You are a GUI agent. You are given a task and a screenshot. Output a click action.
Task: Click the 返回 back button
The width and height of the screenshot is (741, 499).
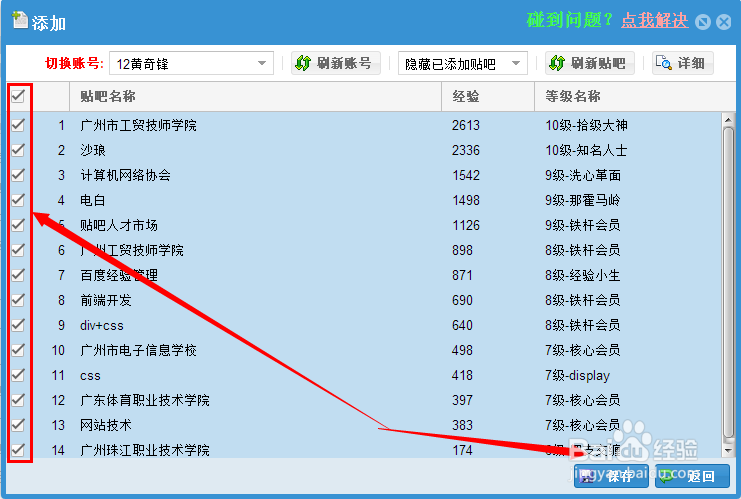pos(692,476)
